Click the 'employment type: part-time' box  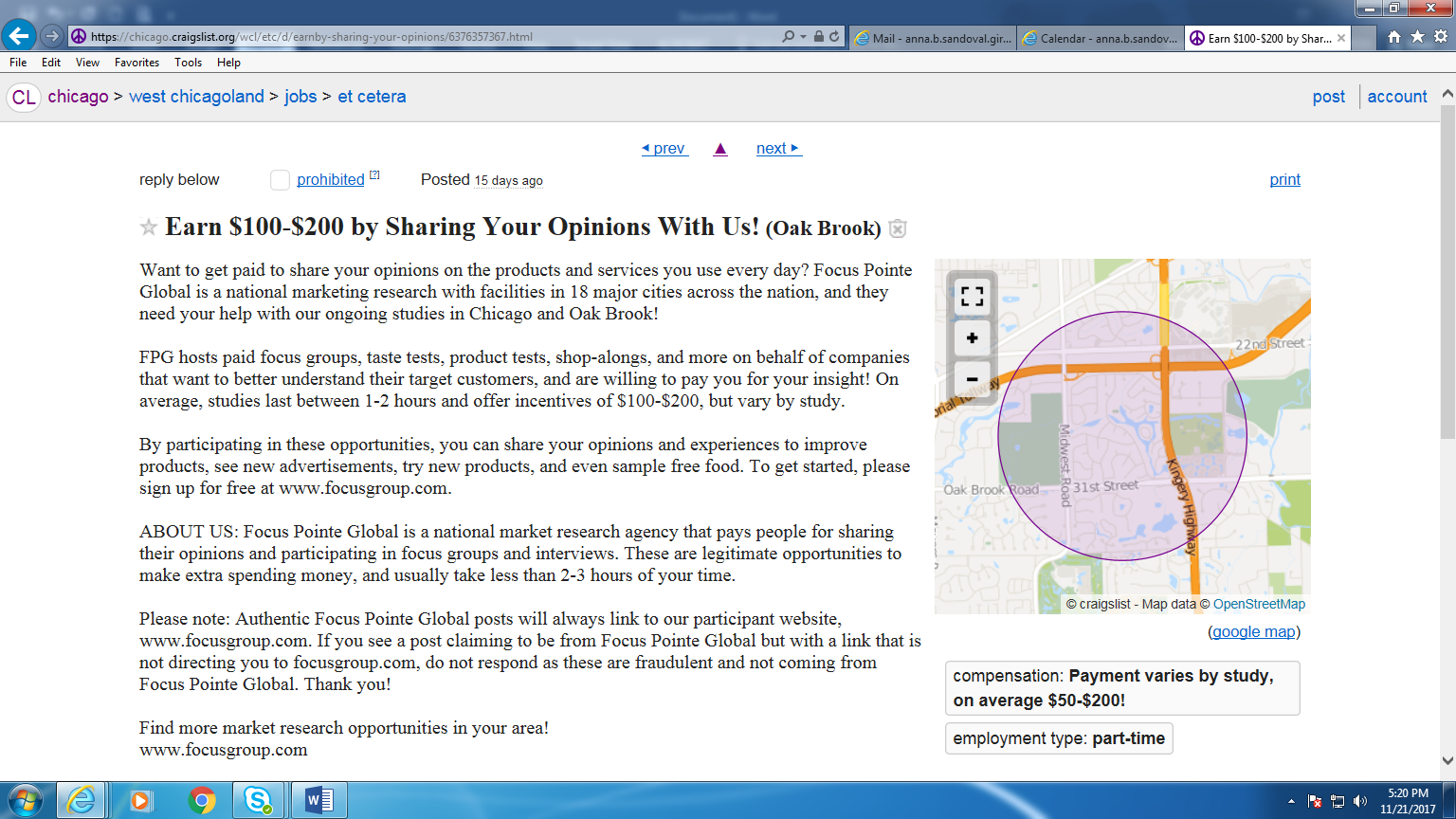[1059, 738]
